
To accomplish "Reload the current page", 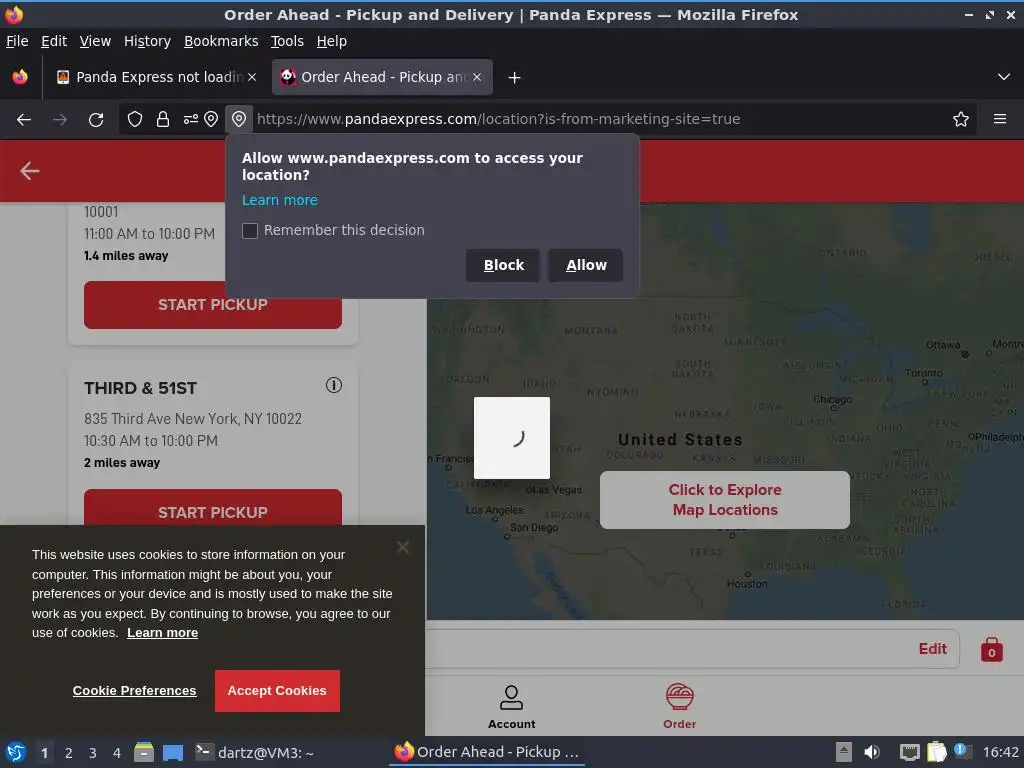I will 96,120.
